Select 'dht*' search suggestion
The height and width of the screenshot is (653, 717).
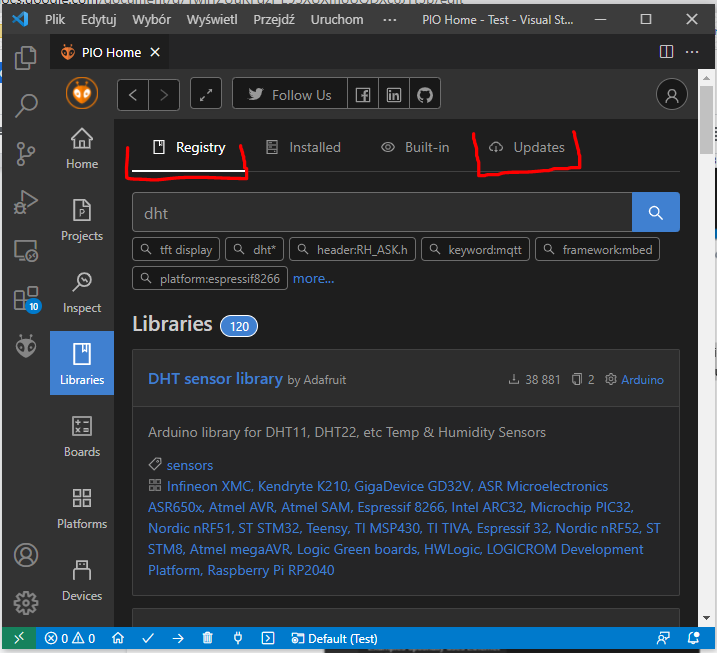(x=254, y=250)
